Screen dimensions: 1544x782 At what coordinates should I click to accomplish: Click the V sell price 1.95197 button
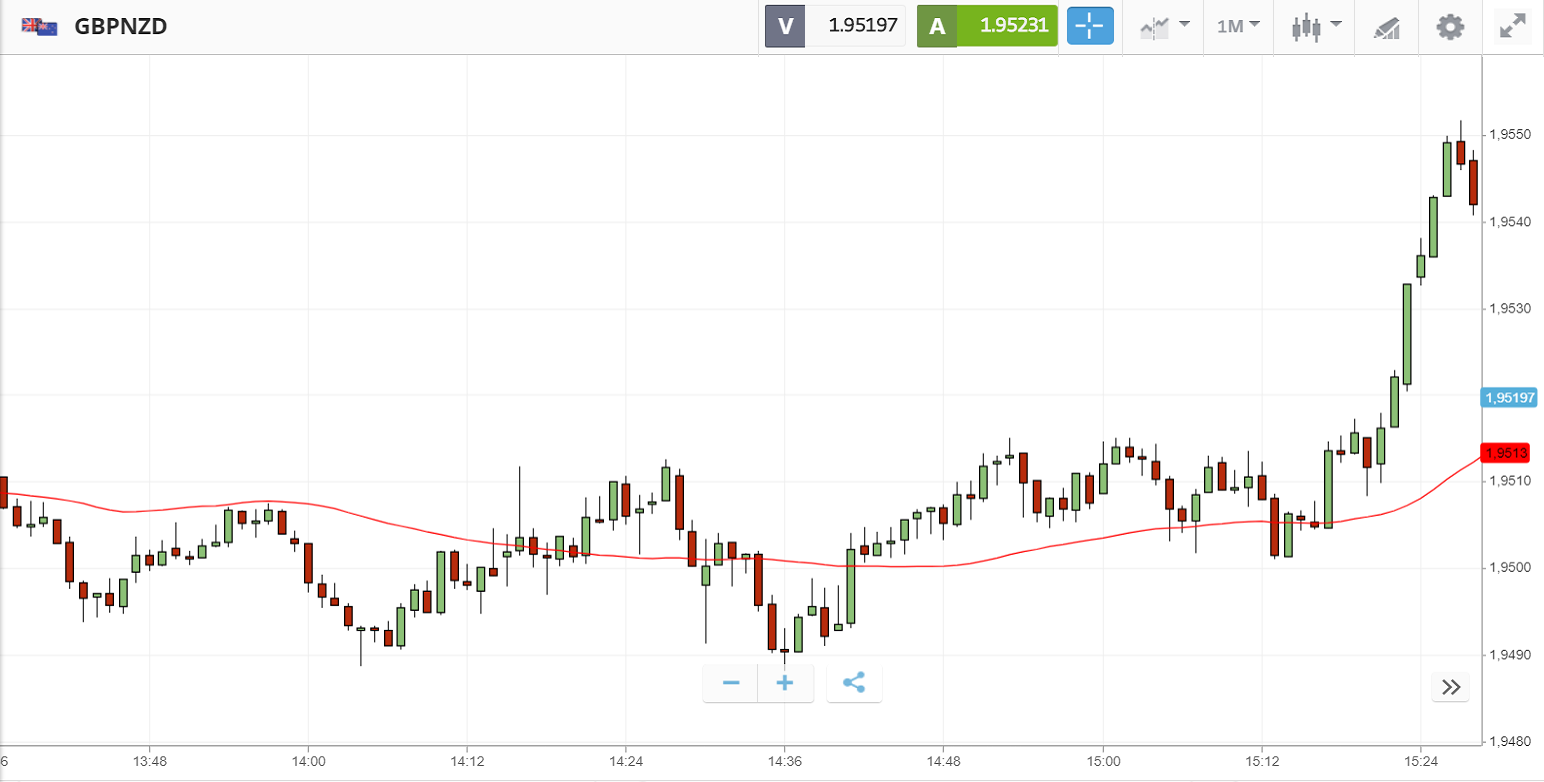coord(835,26)
